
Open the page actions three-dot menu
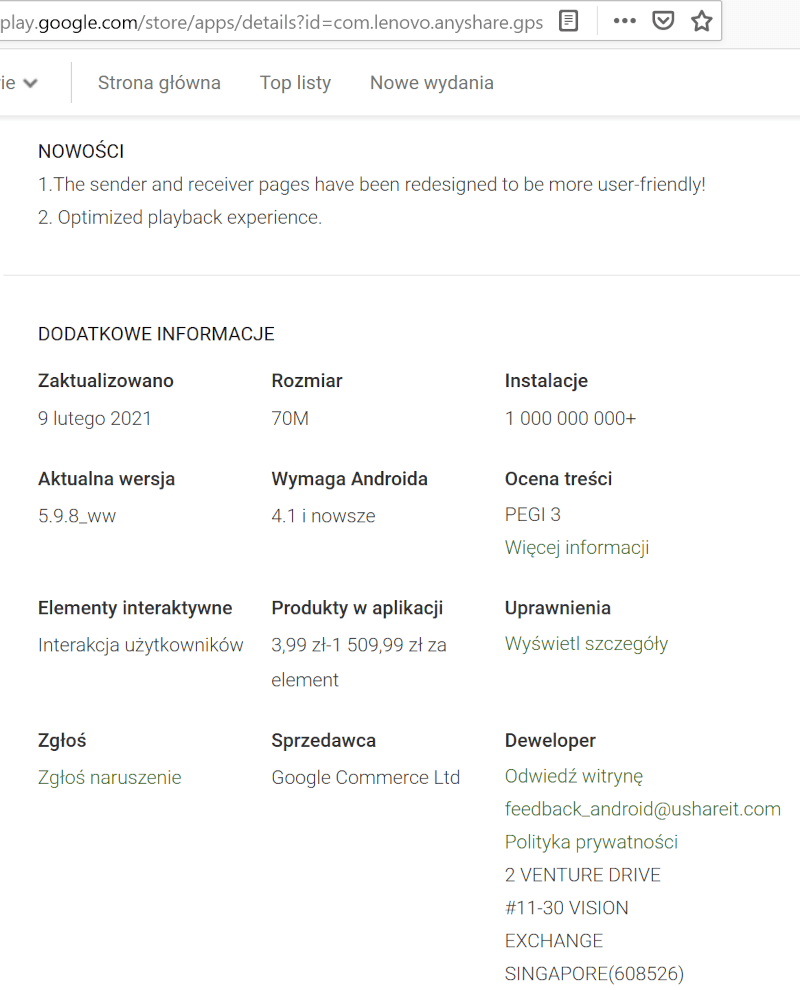[625, 21]
